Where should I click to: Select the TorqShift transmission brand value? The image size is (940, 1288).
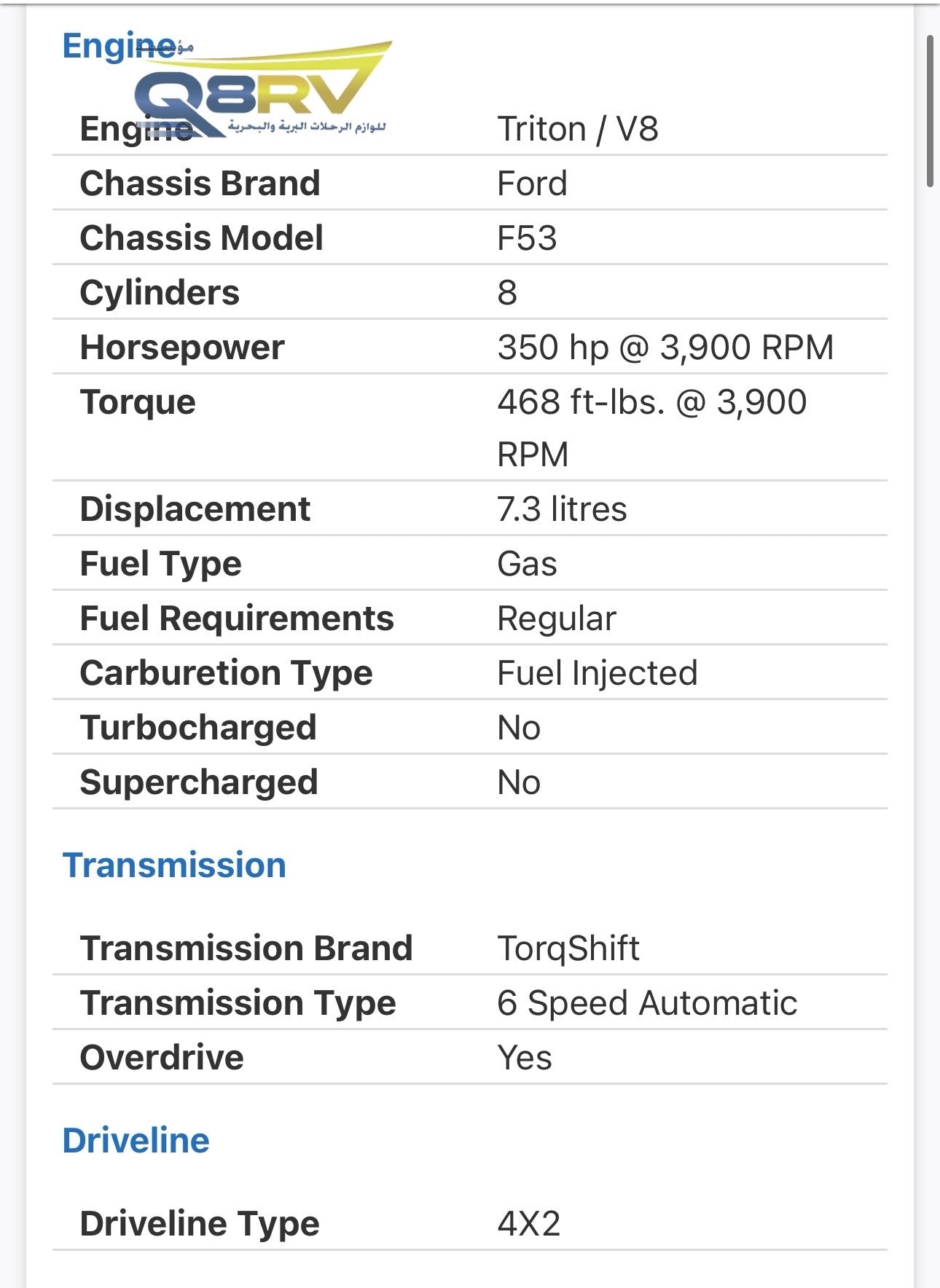pyautogui.click(x=568, y=949)
